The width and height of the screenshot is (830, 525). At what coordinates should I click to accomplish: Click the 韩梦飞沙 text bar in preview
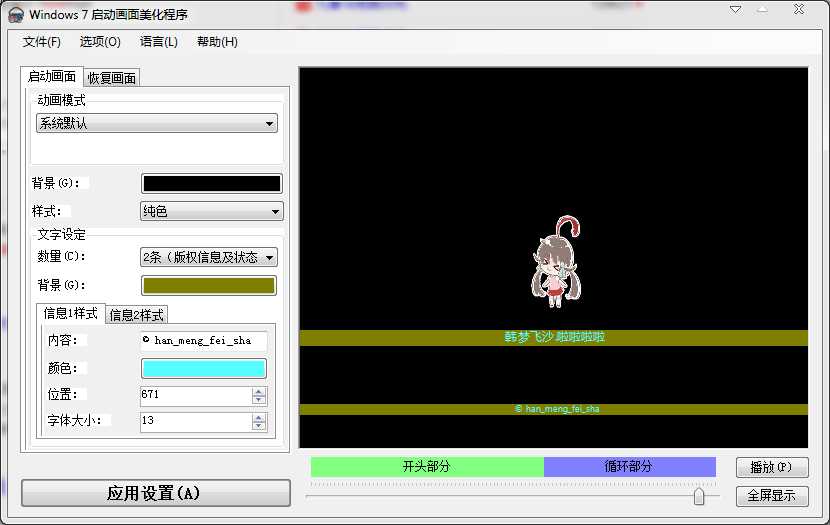(554, 338)
